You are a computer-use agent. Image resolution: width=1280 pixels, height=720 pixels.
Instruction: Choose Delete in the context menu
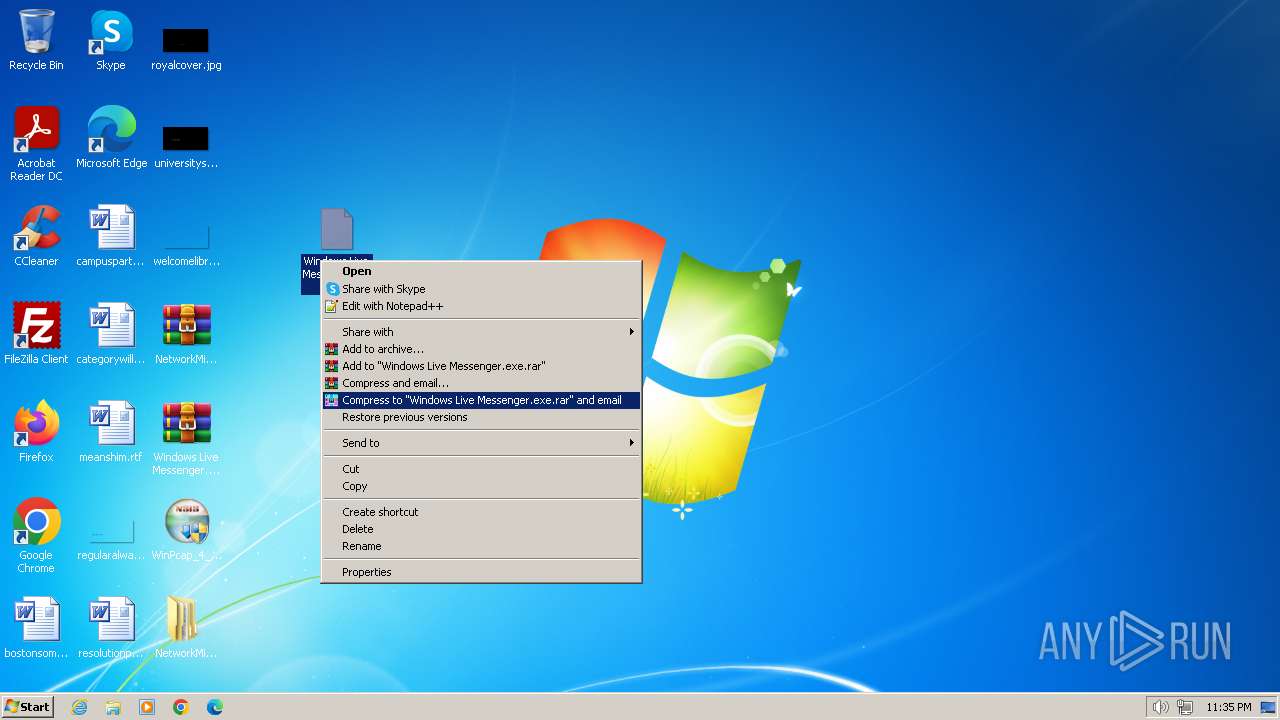point(481,529)
